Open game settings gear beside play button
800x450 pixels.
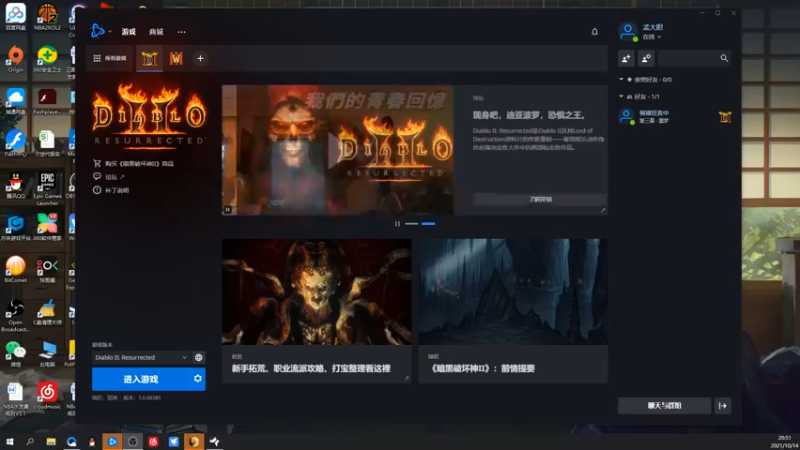(x=197, y=379)
